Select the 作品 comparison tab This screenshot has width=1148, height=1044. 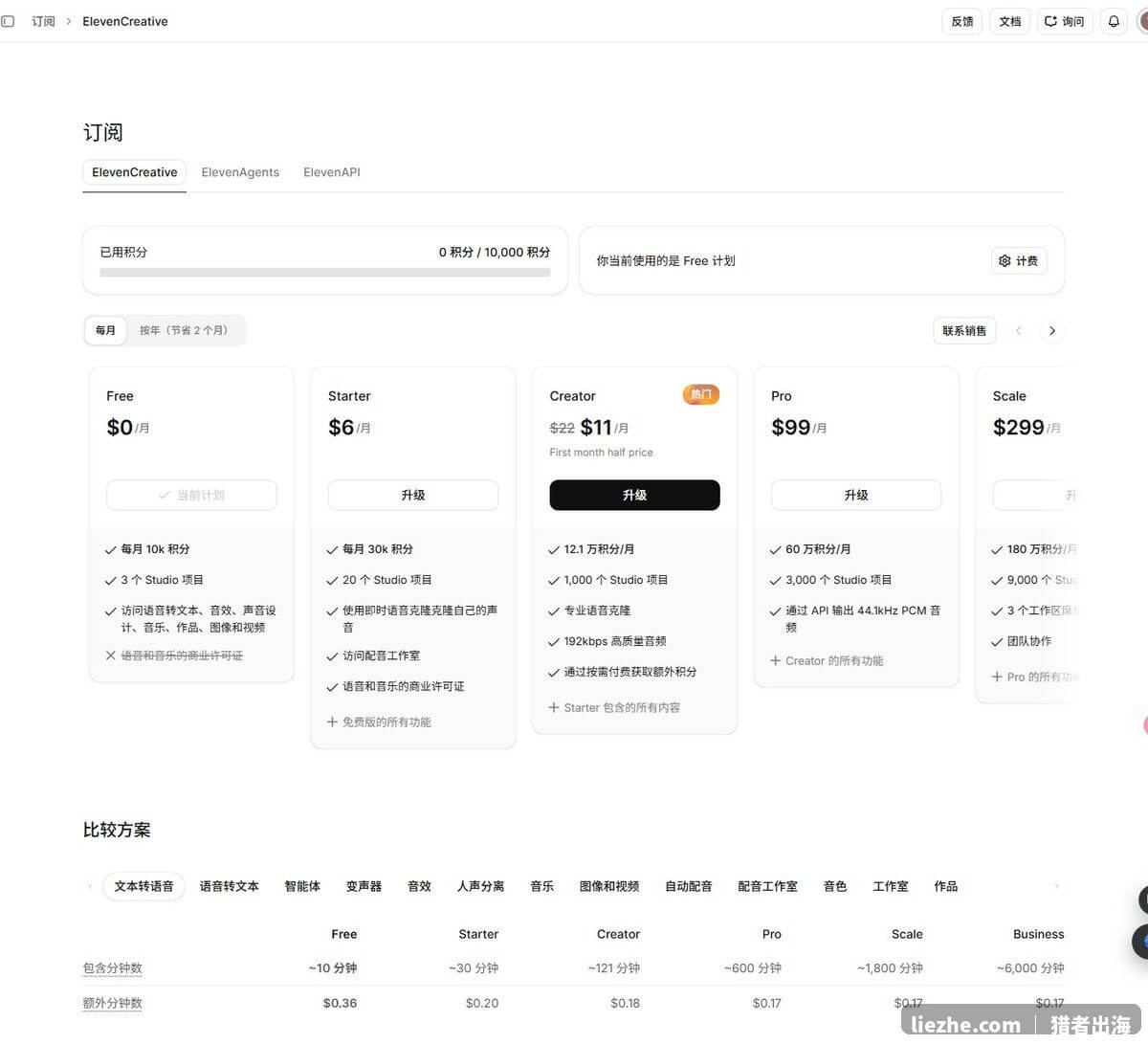945,886
